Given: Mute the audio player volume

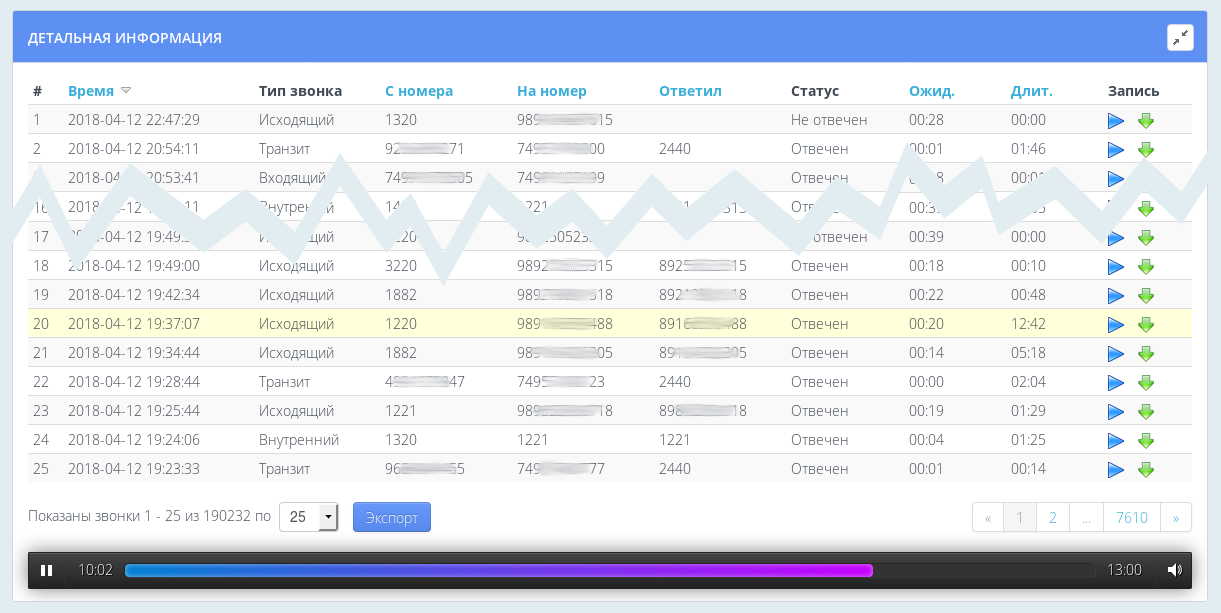Looking at the screenshot, I should tap(1174, 570).
